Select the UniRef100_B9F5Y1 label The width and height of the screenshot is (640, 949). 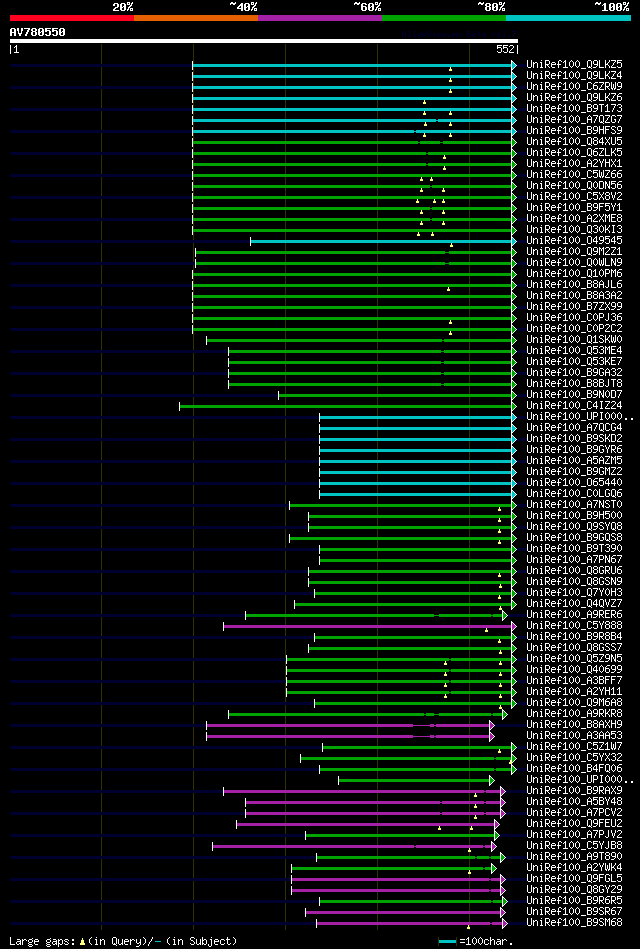[x=575, y=208]
